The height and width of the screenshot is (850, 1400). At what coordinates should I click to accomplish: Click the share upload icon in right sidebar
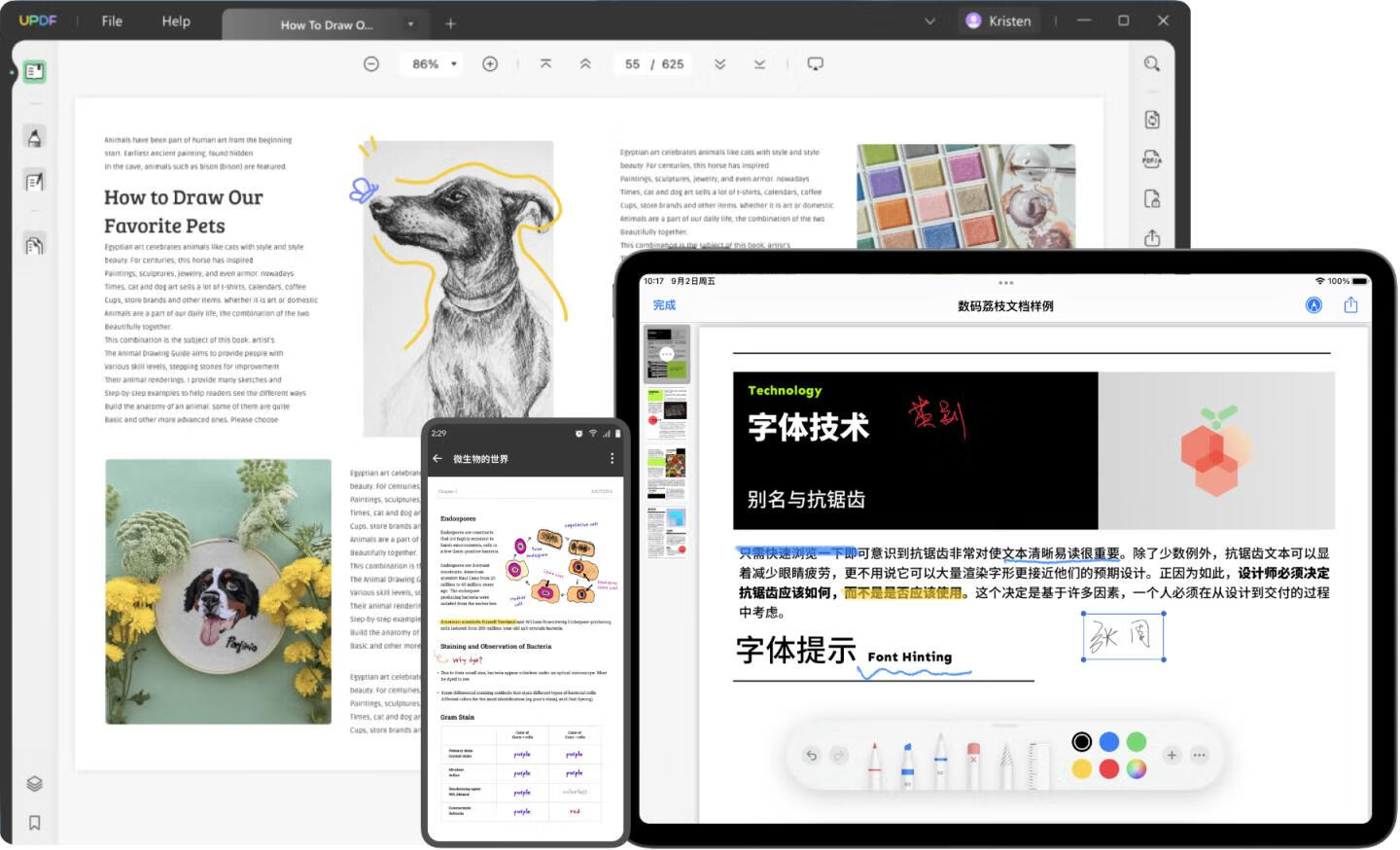[1152, 237]
